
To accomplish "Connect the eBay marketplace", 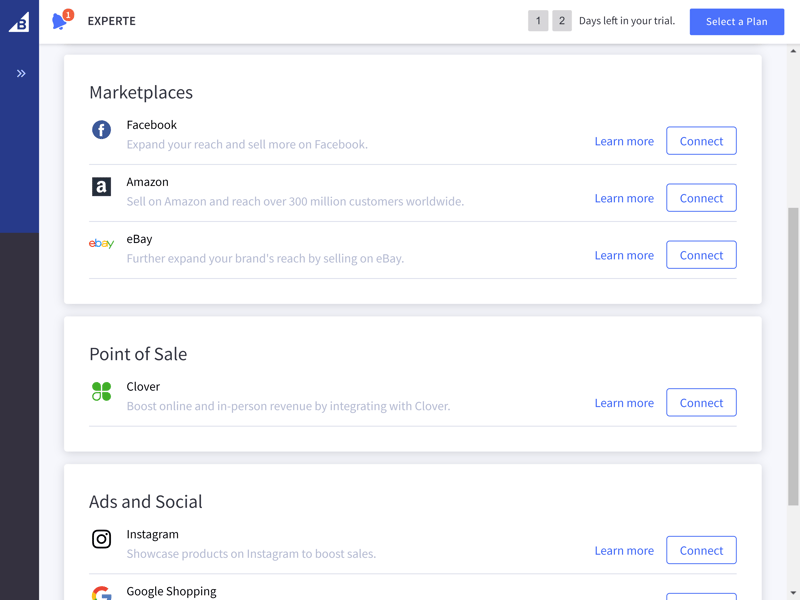I will 701,255.
